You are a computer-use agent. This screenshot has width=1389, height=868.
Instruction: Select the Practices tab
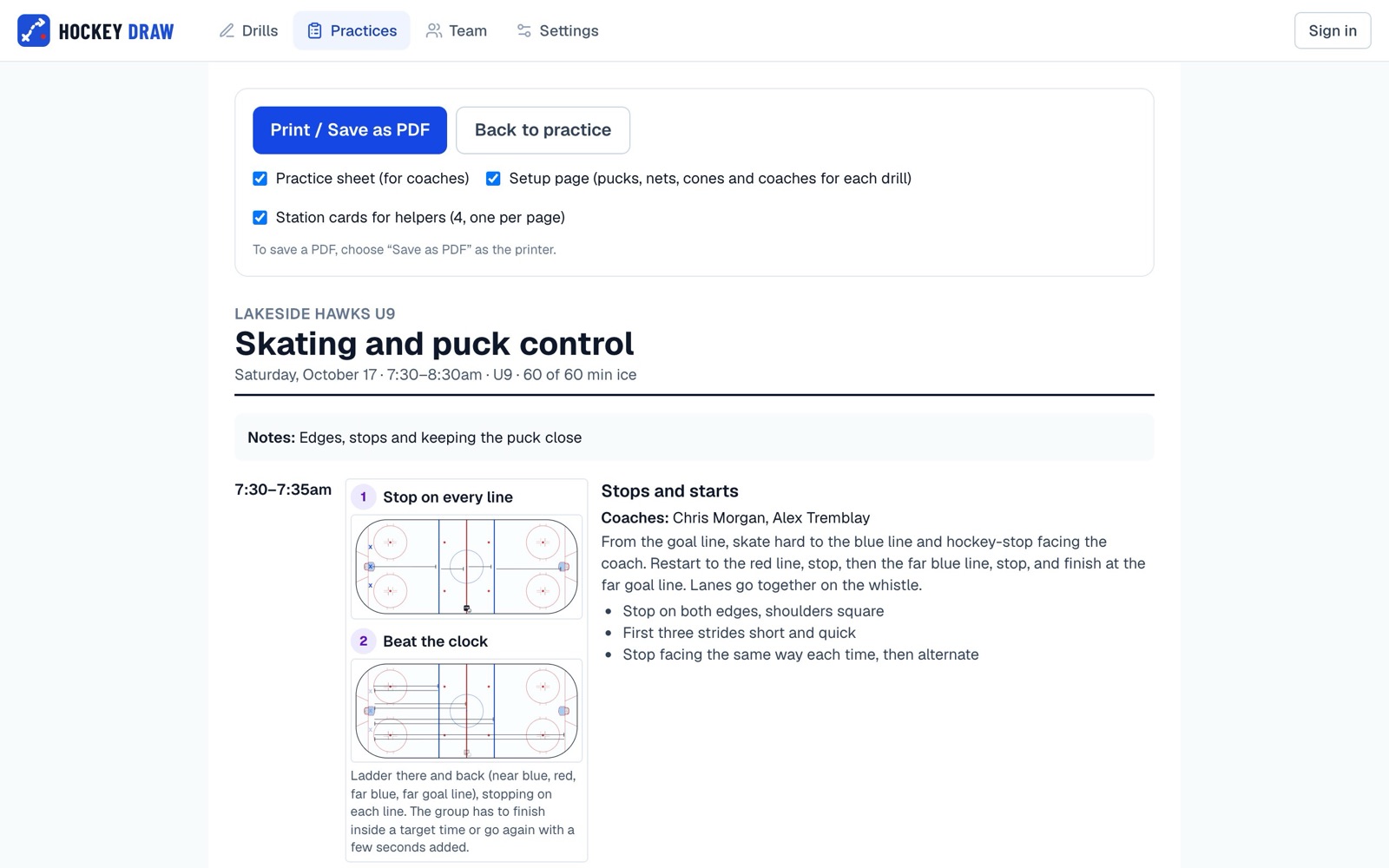pos(352,30)
